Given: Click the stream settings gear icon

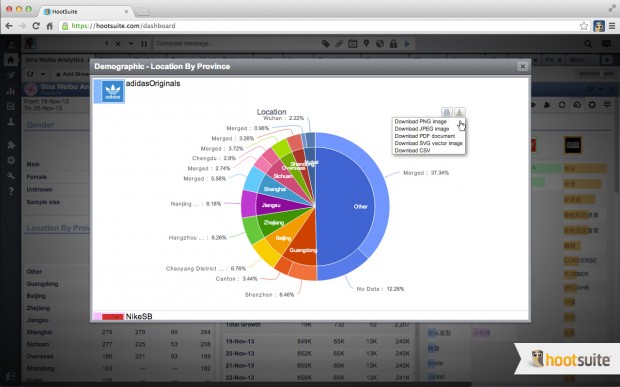Looking at the screenshot, I should [x=592, y=105].
